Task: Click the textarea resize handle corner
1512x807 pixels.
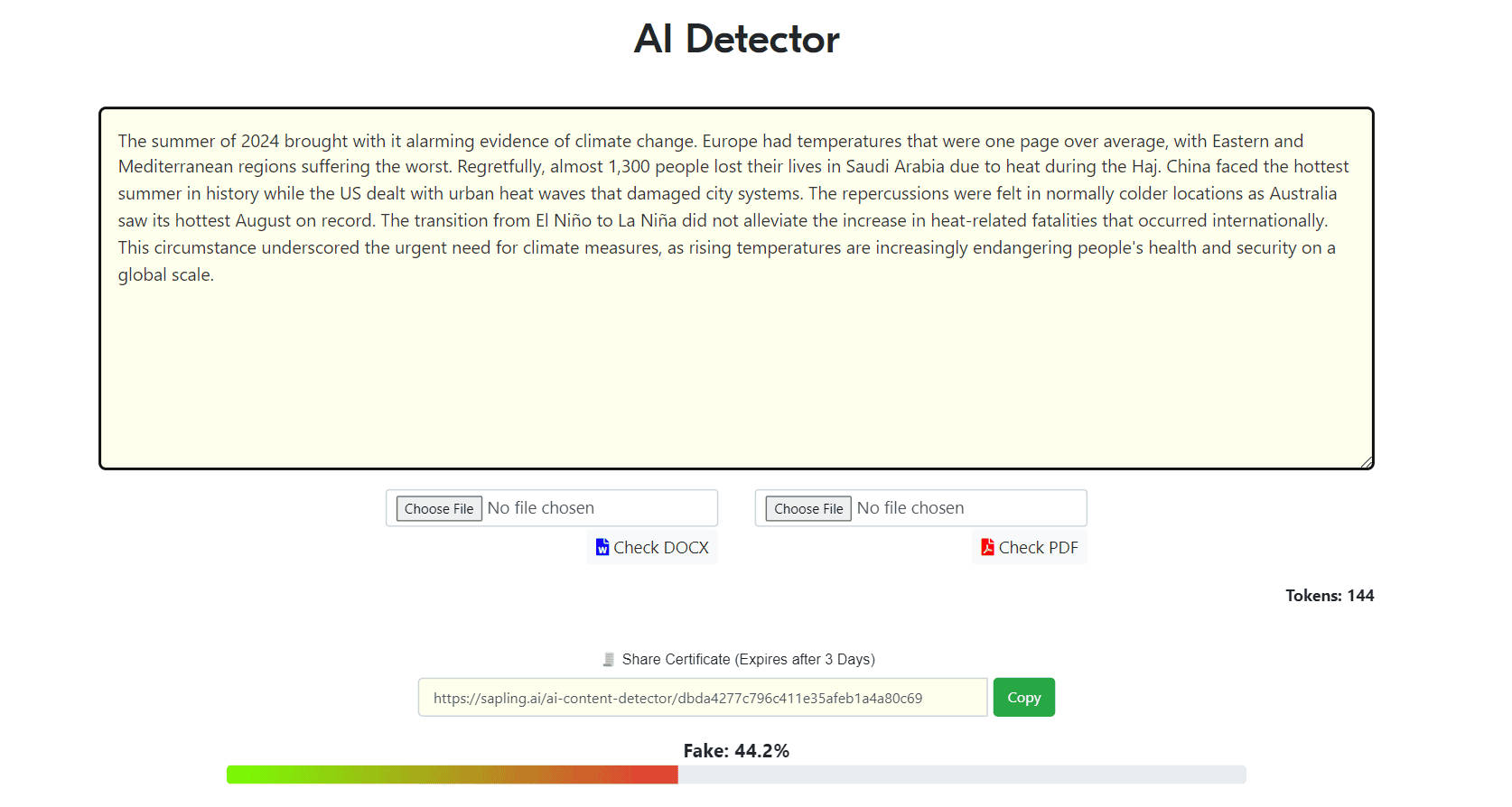Action: pos(1366,462)
